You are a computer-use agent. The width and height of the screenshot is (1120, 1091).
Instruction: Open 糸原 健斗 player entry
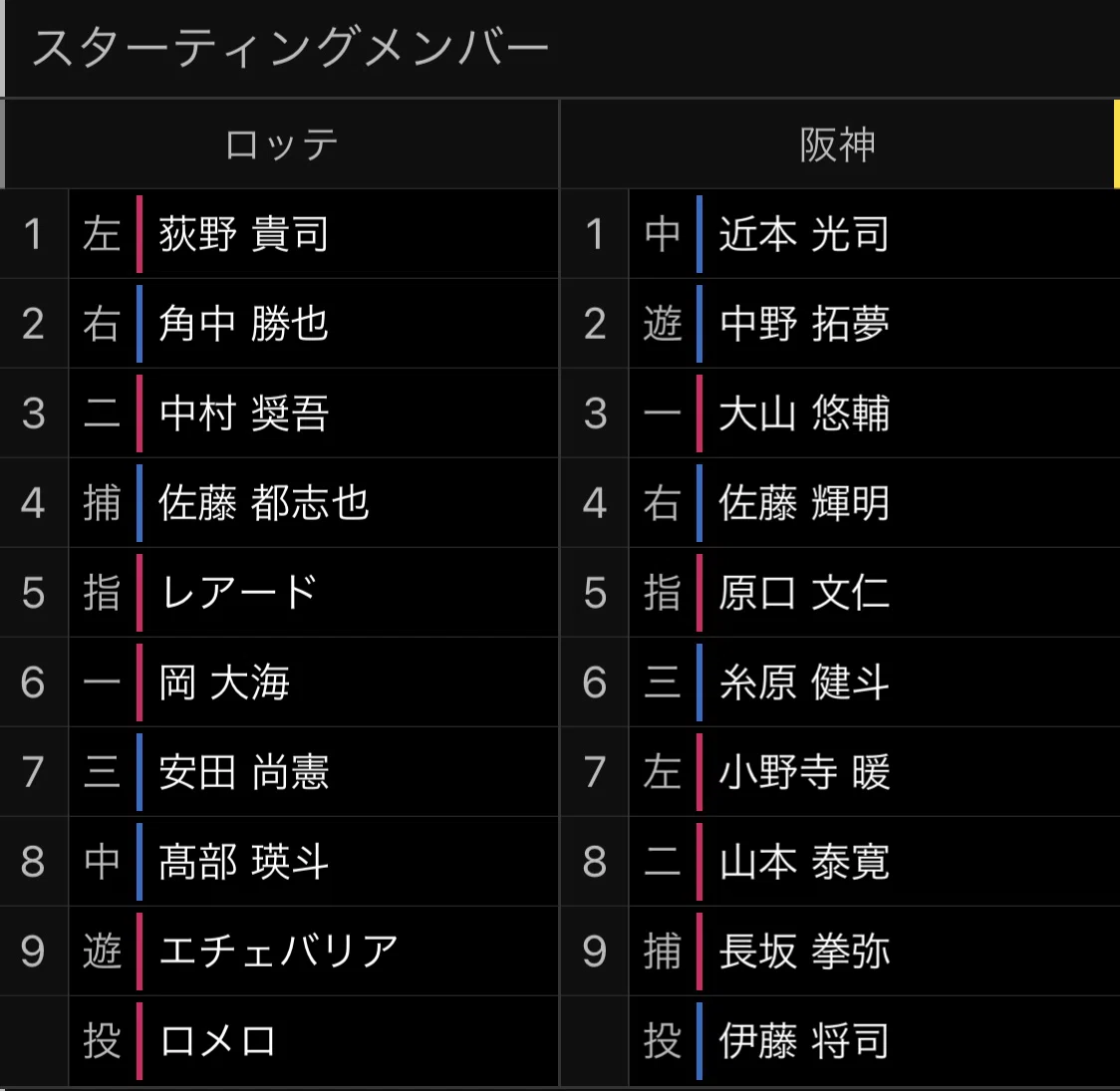point(804,682)
